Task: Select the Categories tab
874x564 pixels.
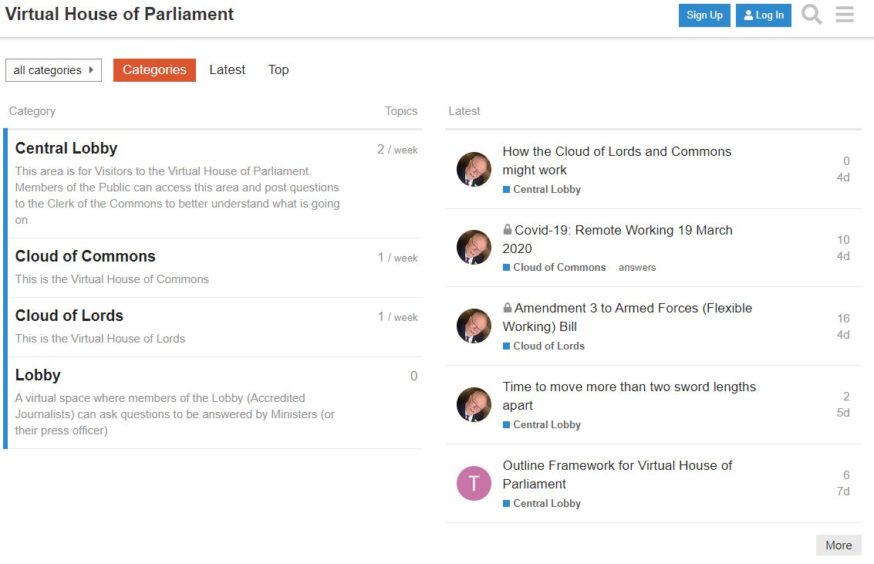Action: coord(154,70)
